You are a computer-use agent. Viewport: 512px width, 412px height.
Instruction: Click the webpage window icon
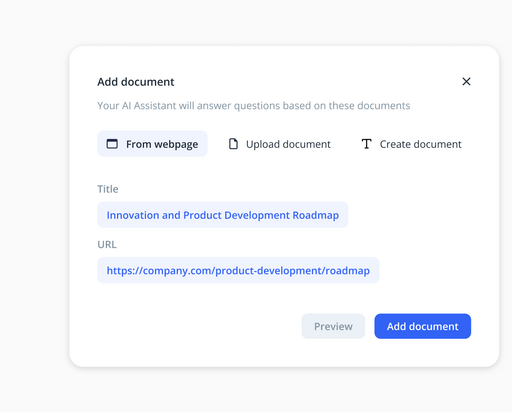tap(112, 144)
